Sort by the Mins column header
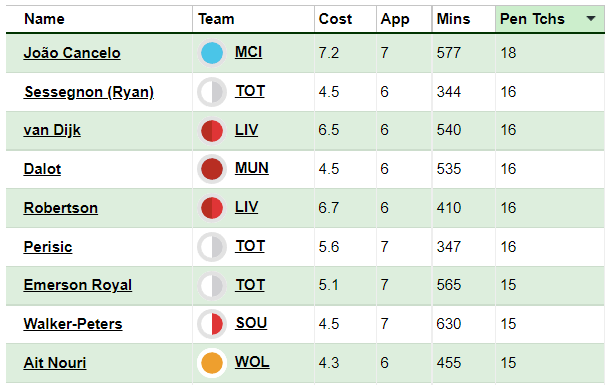 pyautogui.click(x=453, y=19)
